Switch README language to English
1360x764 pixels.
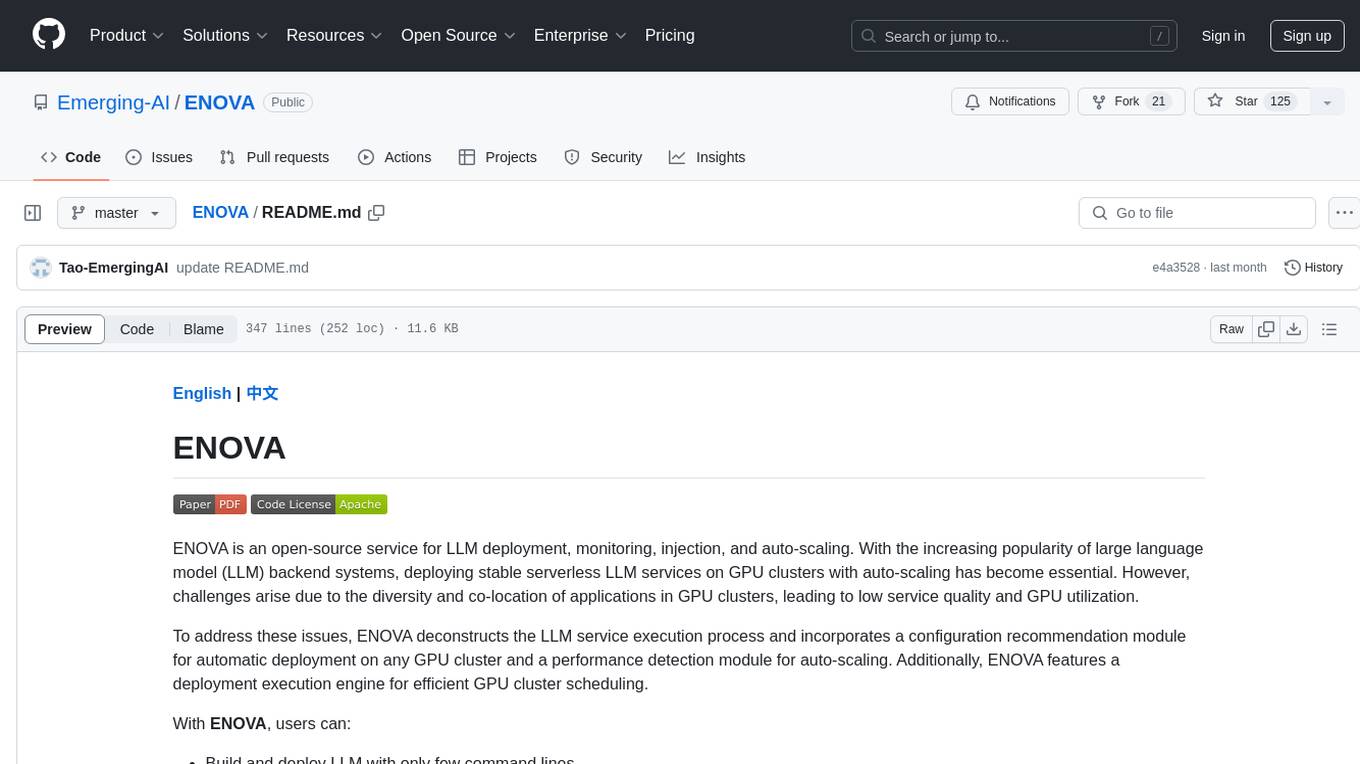[202, 393]
